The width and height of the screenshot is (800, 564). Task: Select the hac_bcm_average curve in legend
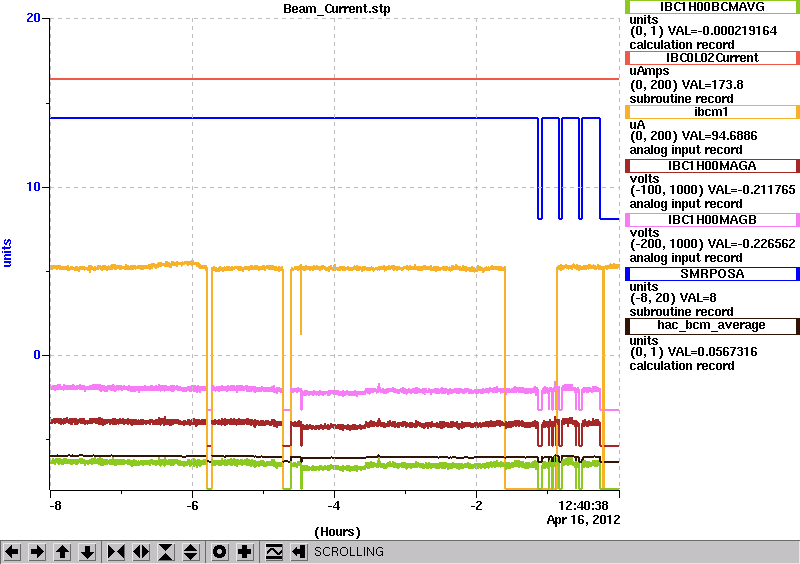pyautogui.click(x=712, y=326)
